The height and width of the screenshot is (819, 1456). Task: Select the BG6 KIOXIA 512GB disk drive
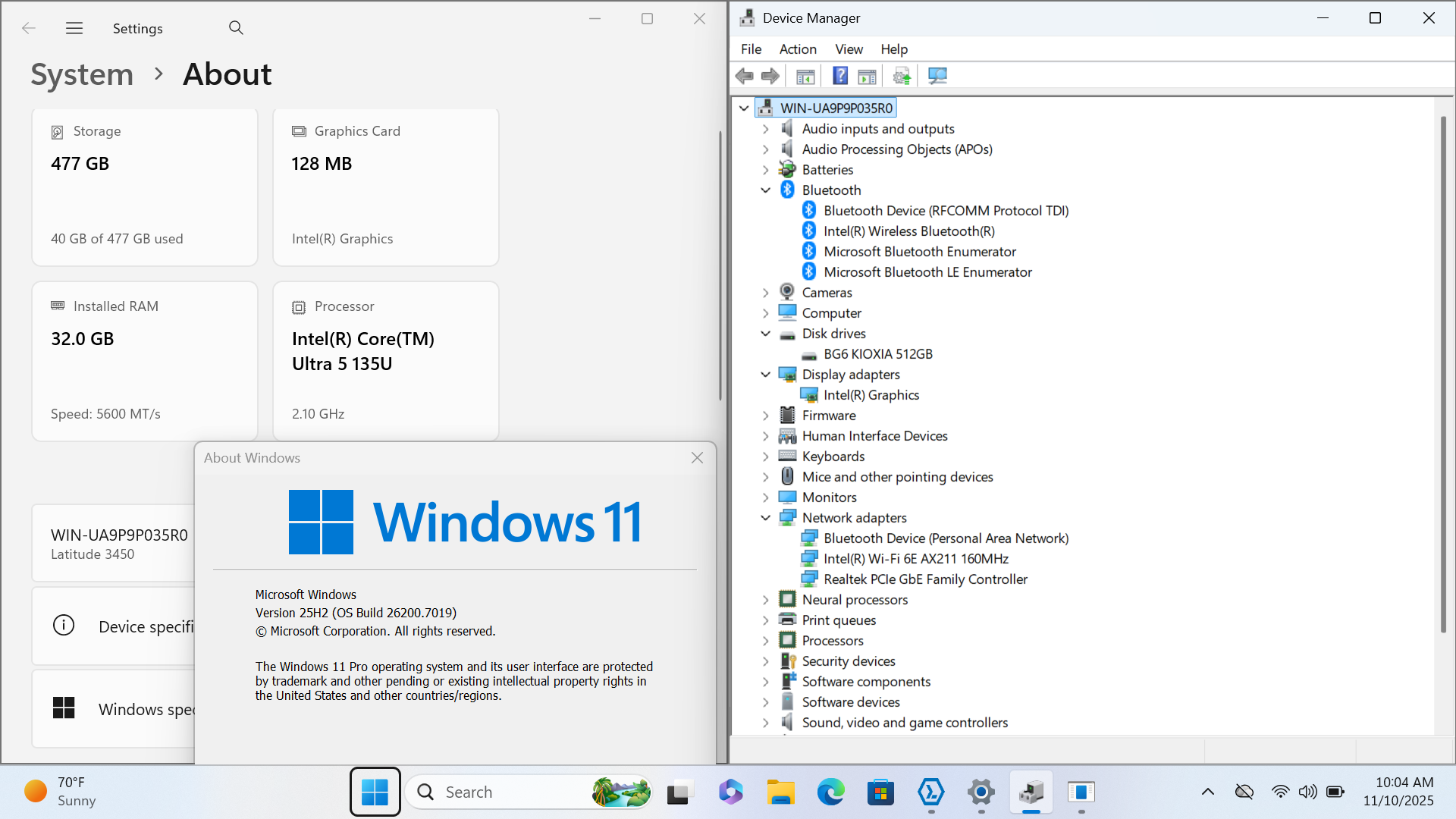click(x=877, y=354)
